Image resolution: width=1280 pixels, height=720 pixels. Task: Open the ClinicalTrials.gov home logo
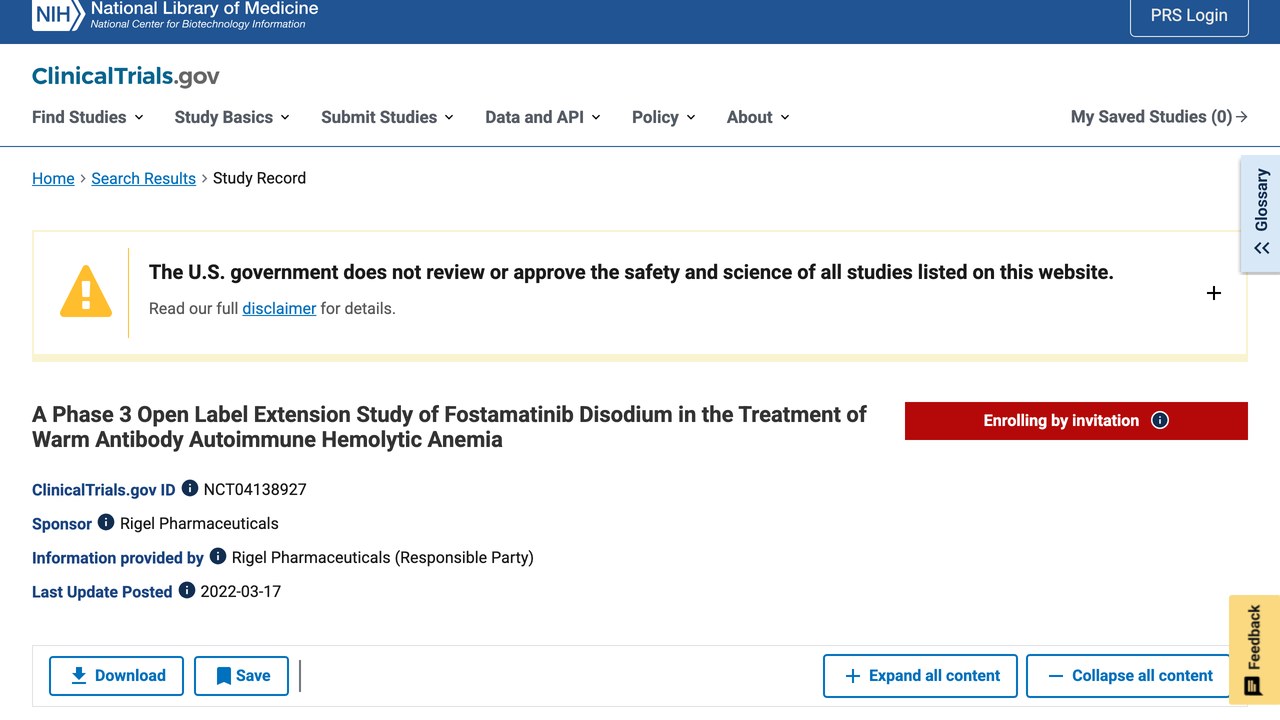tap(126, 77)
